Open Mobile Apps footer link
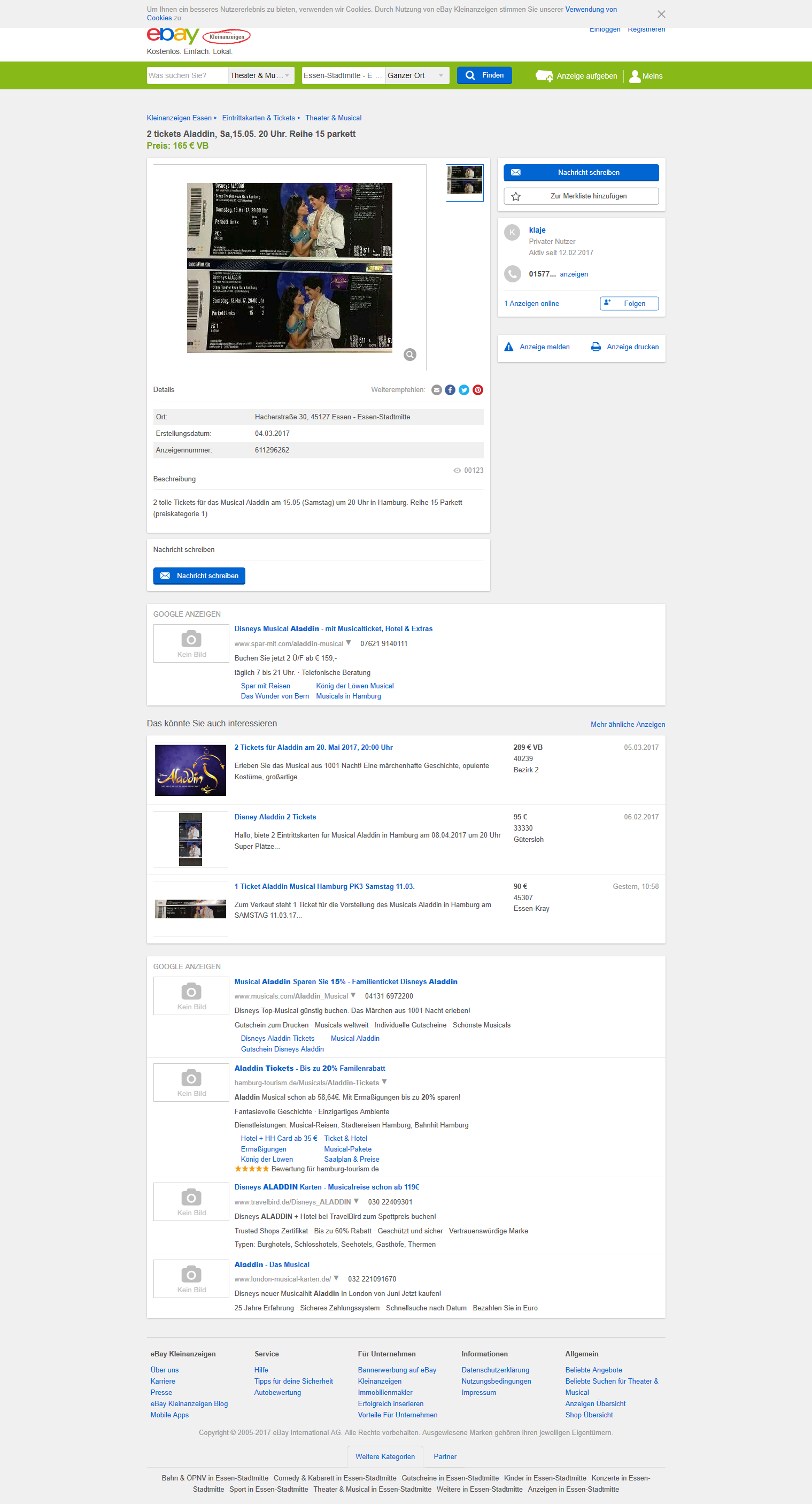The height and width of the screenshot is (1504, 812). tap(170, 1415)
